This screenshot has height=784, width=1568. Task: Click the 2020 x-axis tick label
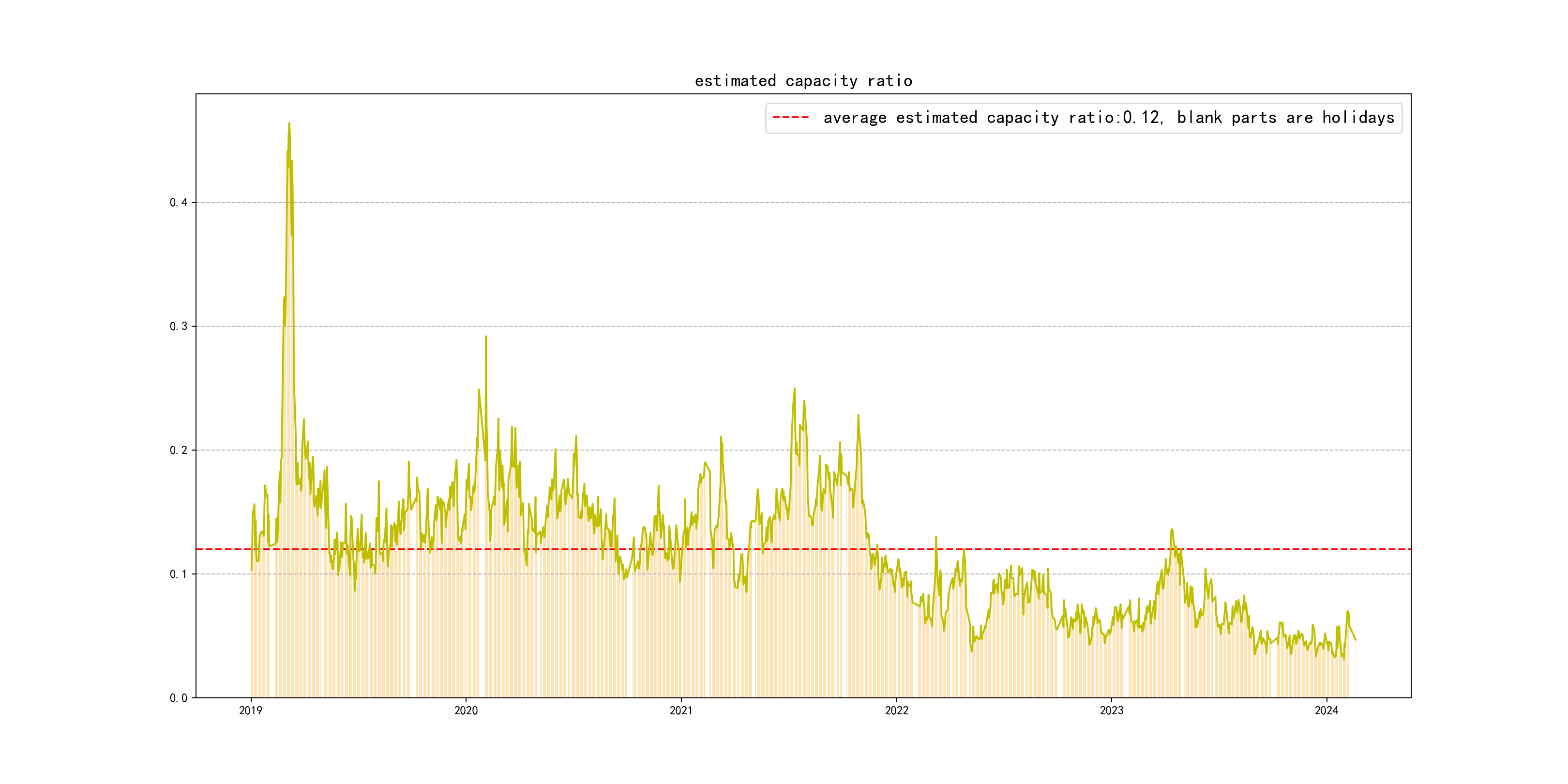pos(466,710)
